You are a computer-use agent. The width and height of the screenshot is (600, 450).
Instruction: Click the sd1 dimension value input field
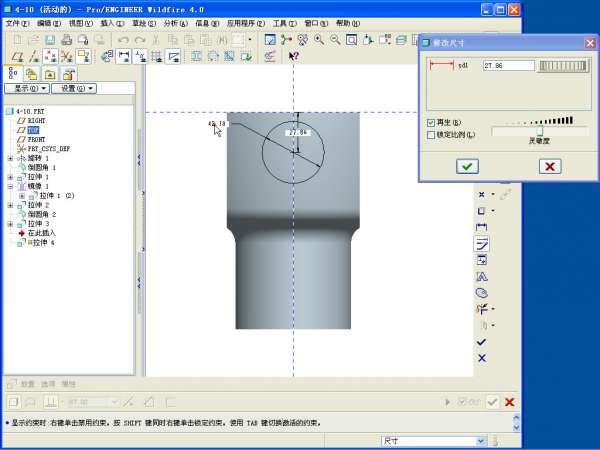pyautogui.click(x=507, y=65)
